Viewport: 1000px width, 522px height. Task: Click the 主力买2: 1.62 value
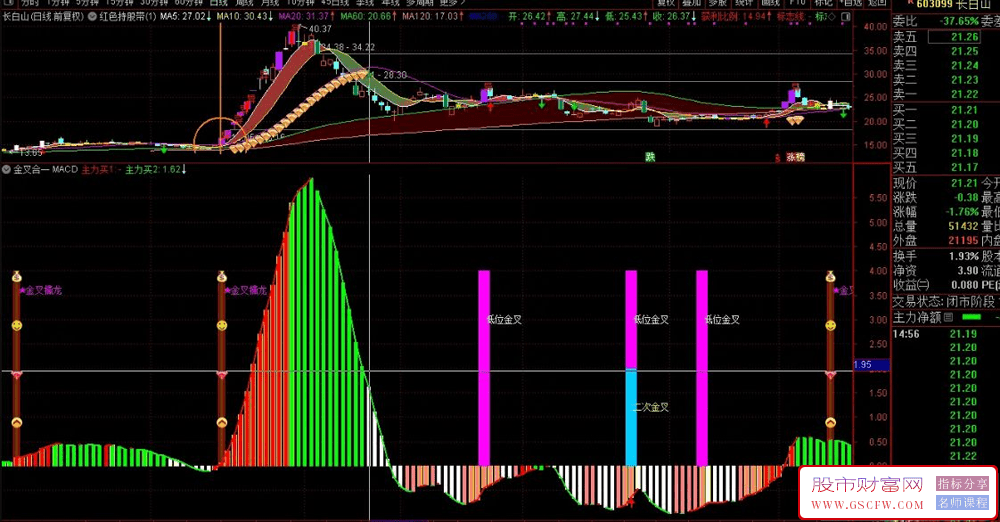(156, 170)
